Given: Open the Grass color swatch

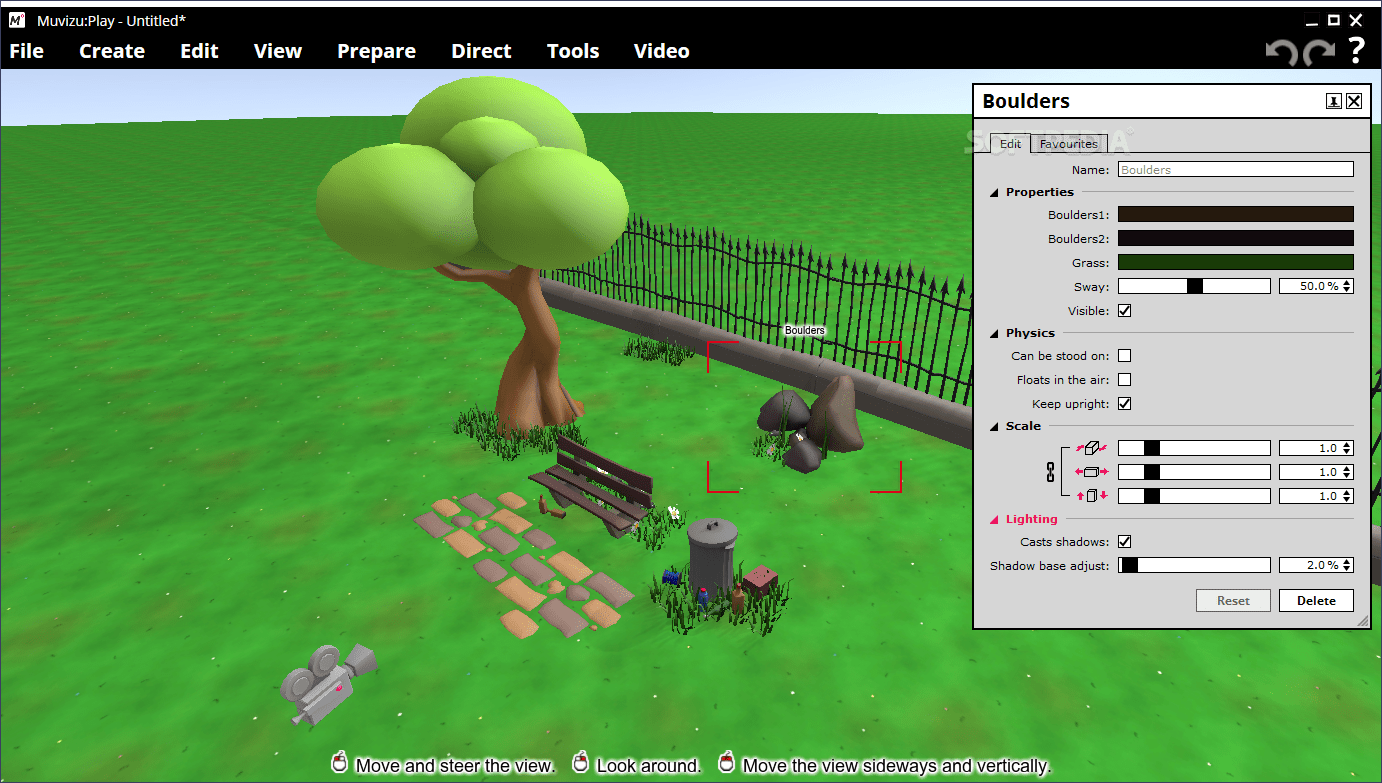Looking at the screenshot, I should click(1235, 262).
